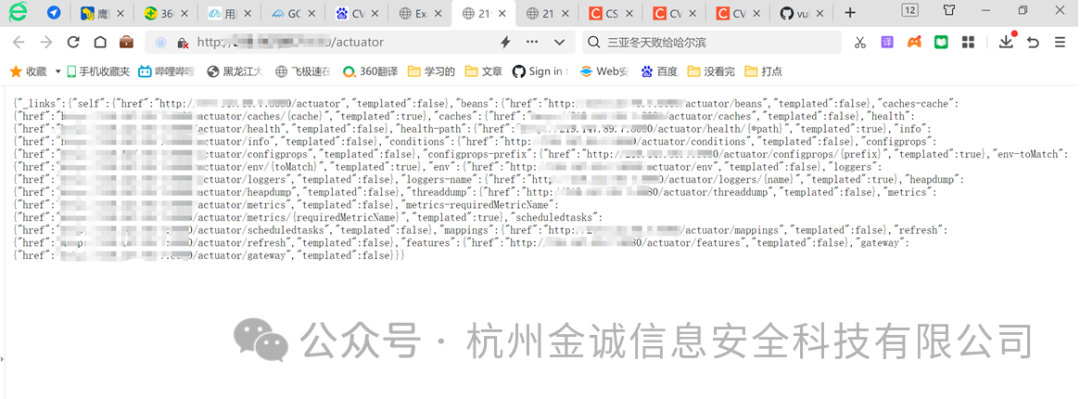Image resolution: width=1080 pixels, height=399 pixels.
Task: Close the GitHub vu tab
Action: 819,13
